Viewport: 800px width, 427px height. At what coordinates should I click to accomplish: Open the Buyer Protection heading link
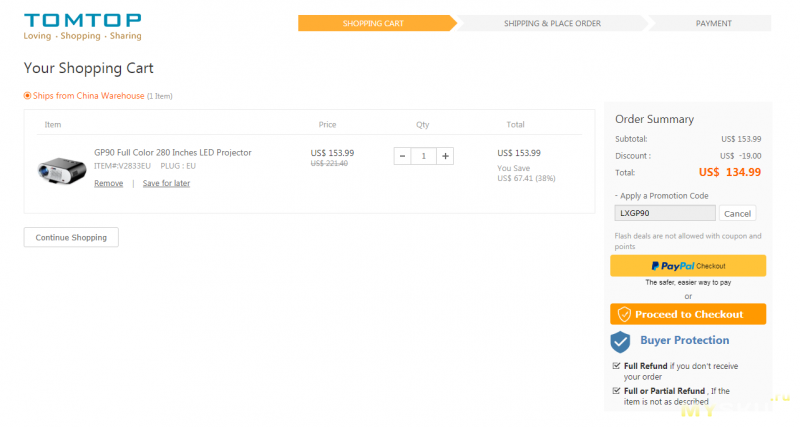click(x=685, y=340)
